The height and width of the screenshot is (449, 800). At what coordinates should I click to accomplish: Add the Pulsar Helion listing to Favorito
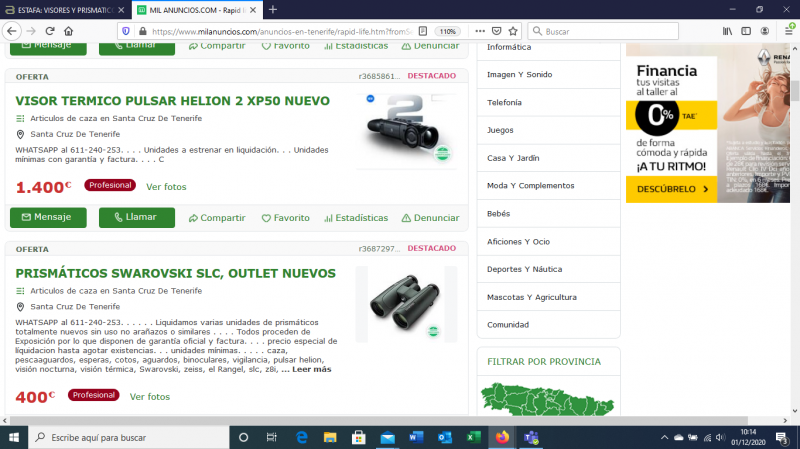tap(285, 218)
